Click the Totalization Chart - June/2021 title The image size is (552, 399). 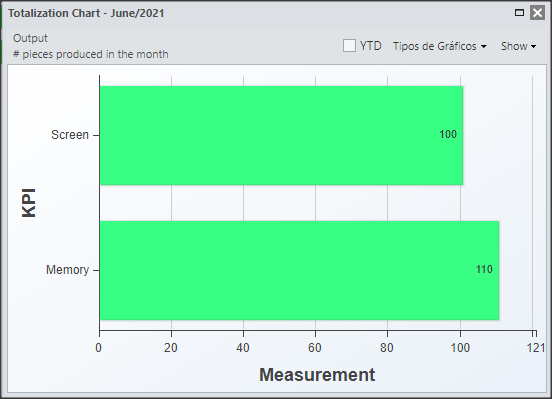click(86, 13)
